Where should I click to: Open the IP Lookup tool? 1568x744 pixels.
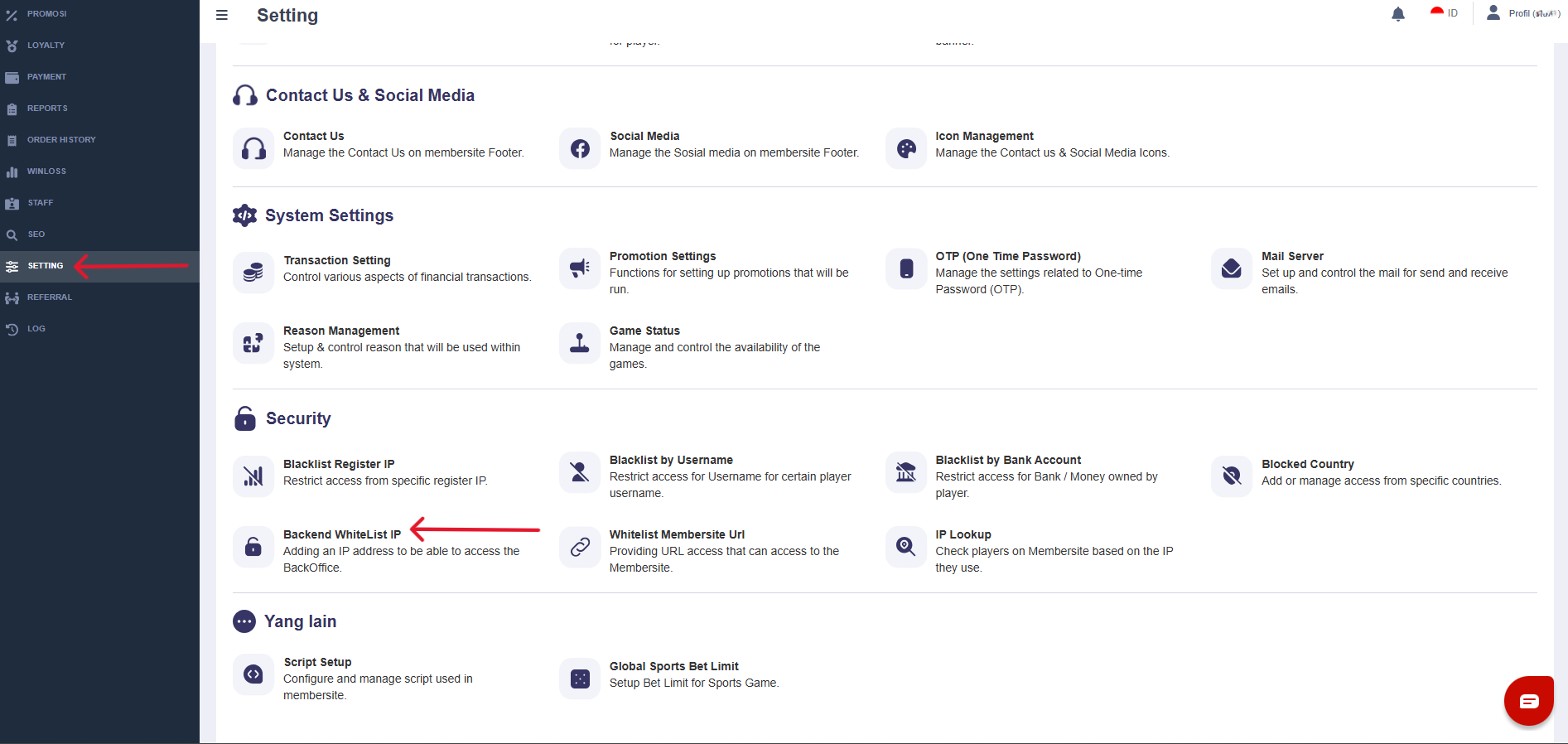[x=963, y=534]
